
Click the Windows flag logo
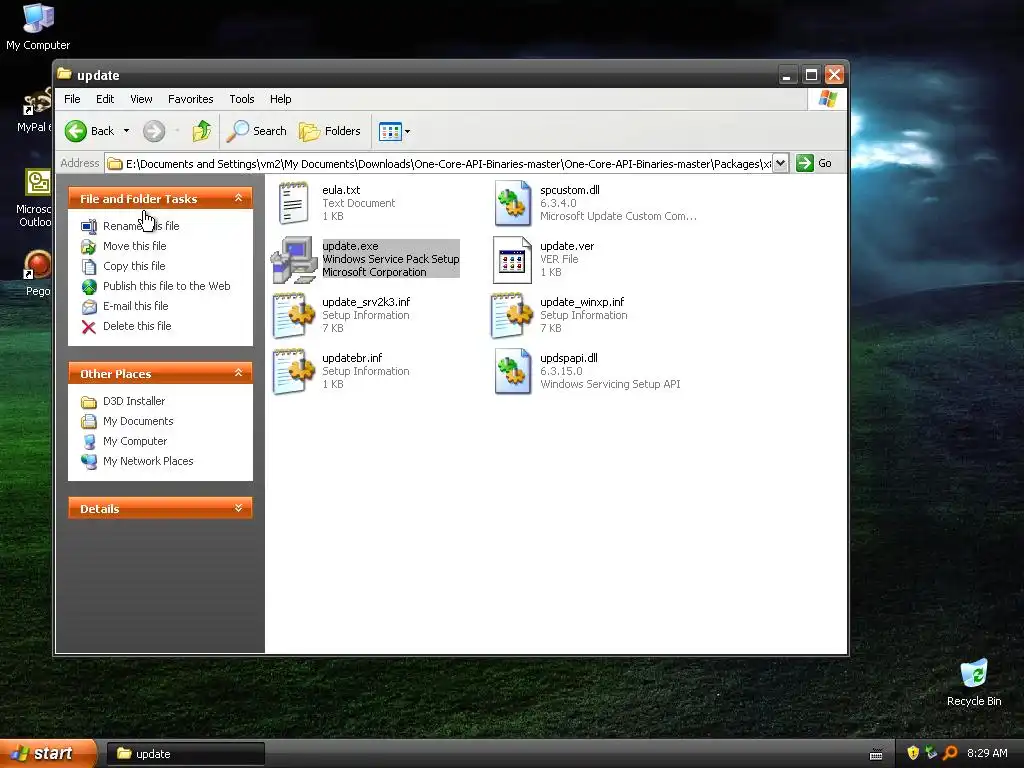pyautogui.click(x=827, y=99)
